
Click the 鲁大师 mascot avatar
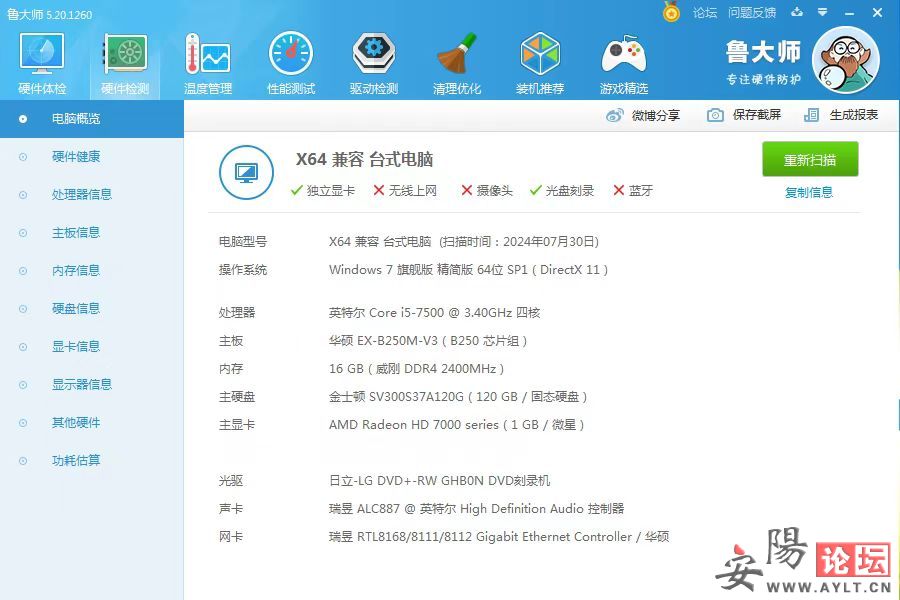(845, 60)
